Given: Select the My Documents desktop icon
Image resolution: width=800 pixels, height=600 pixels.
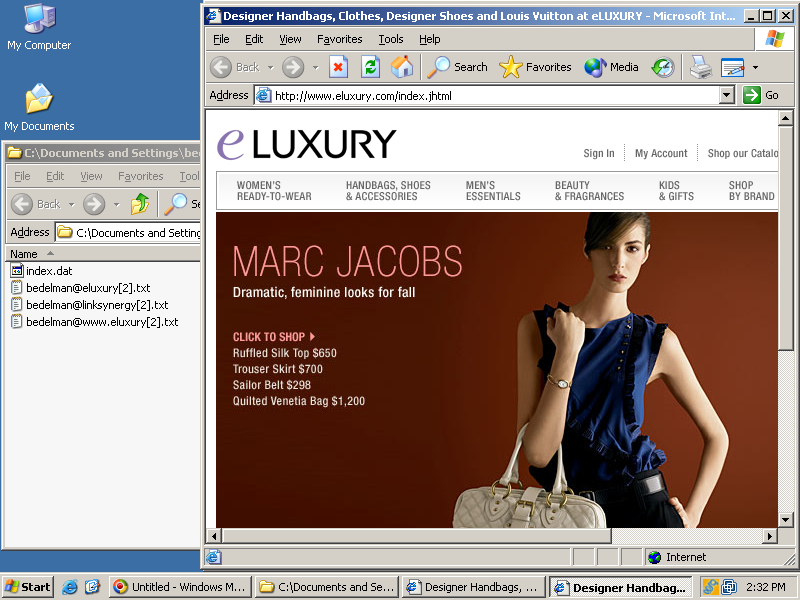Looking at the screenshot, I should coord(39,108).
